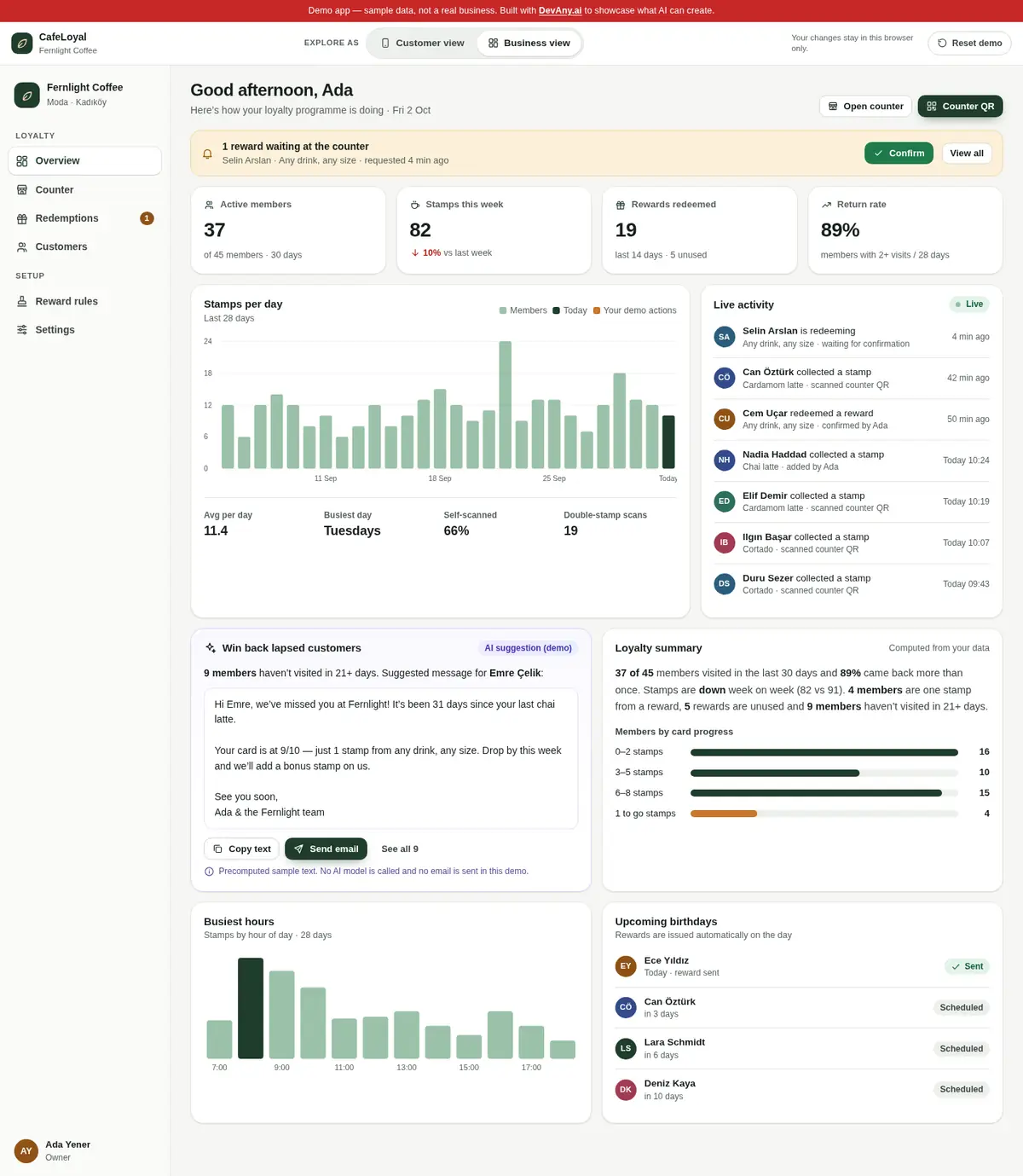This screenshot has height=1176, width=1023.
Task: Click View all in the reward banner
Action: (x=967, y=154)
